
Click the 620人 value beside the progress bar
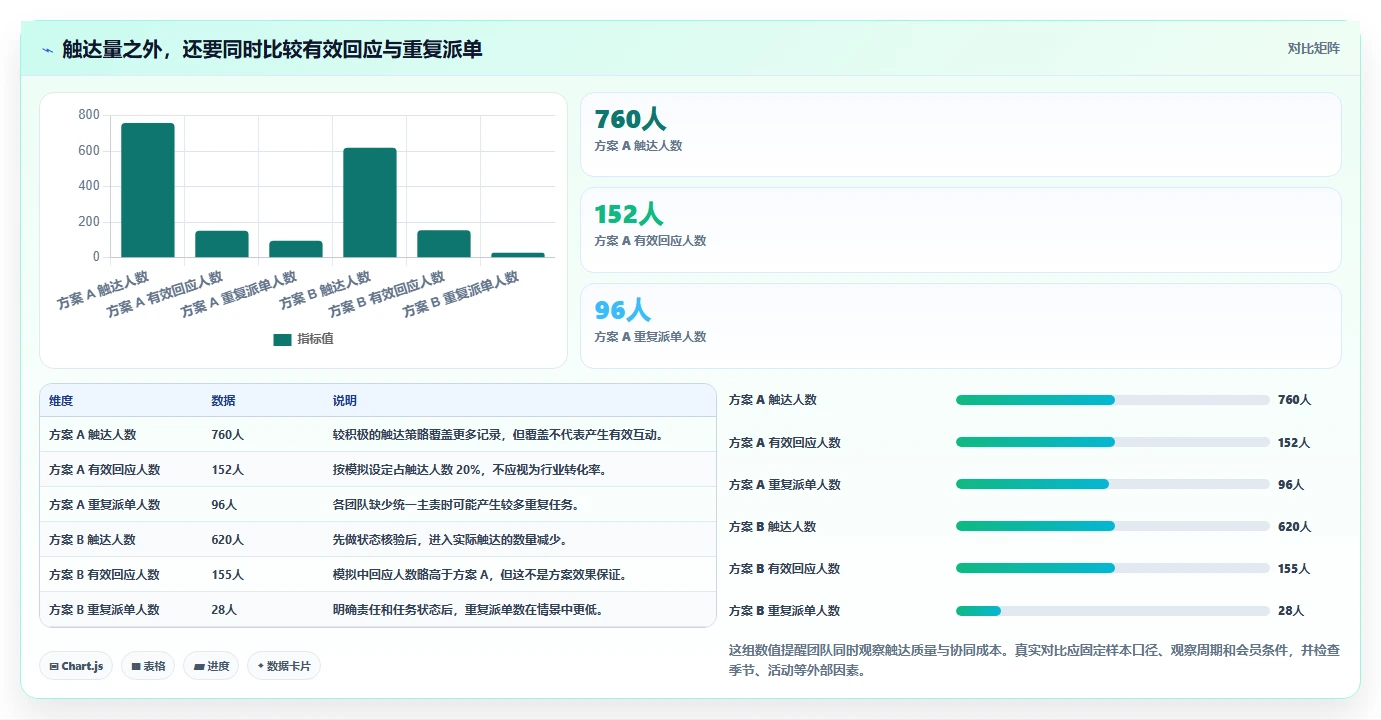(x=1294, y=526)
